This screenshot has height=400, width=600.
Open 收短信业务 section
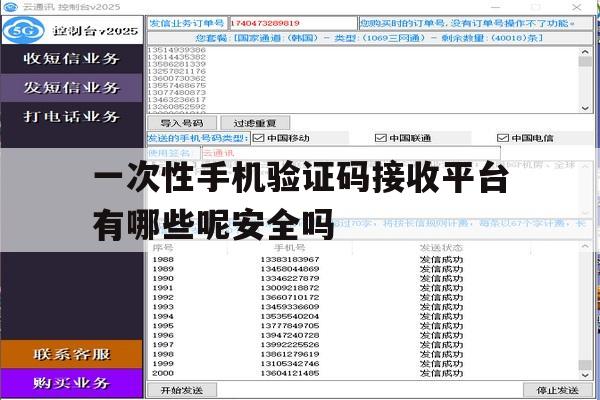[72, 59]
